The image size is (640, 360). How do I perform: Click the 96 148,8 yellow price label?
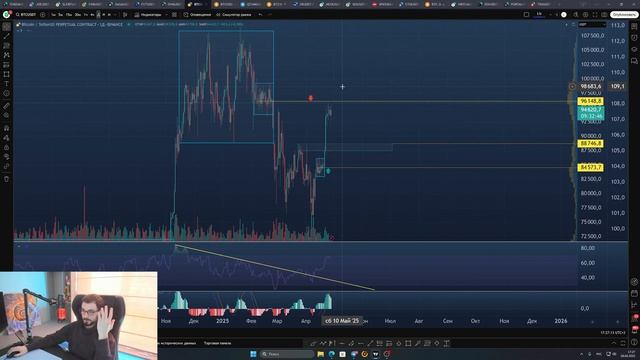591,101
